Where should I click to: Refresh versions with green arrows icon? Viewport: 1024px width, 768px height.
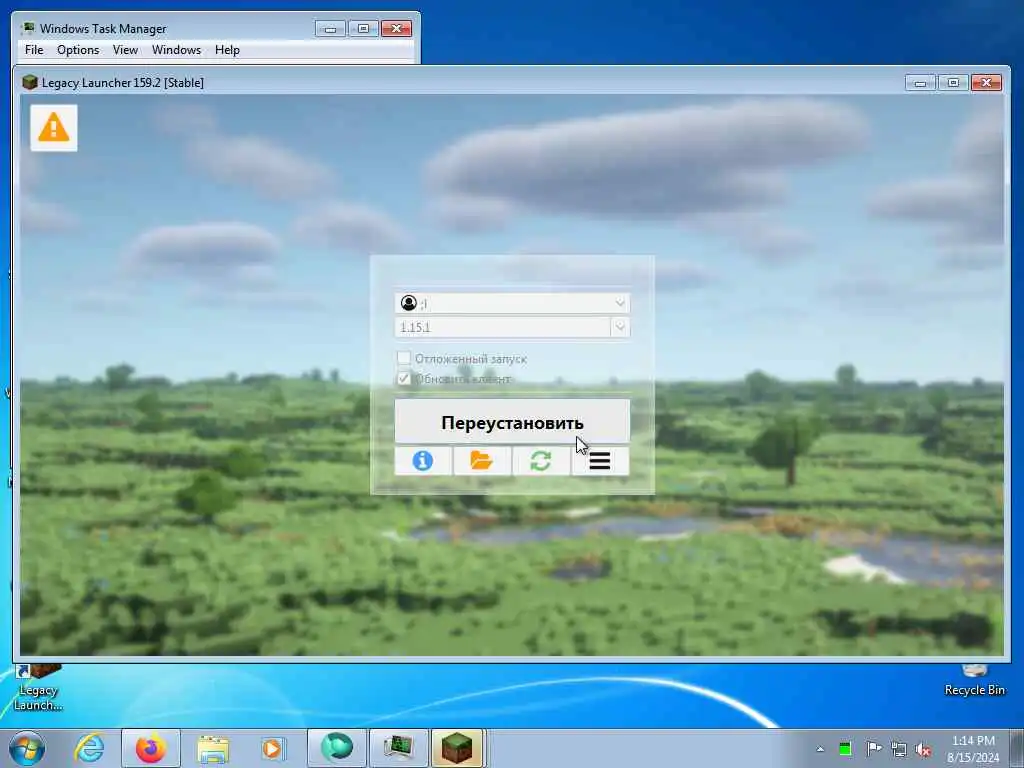coord(541,461)
